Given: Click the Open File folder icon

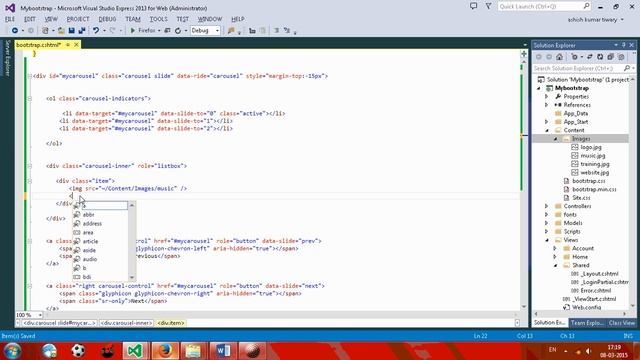Looking at the screenshot, I should point(61,31).
